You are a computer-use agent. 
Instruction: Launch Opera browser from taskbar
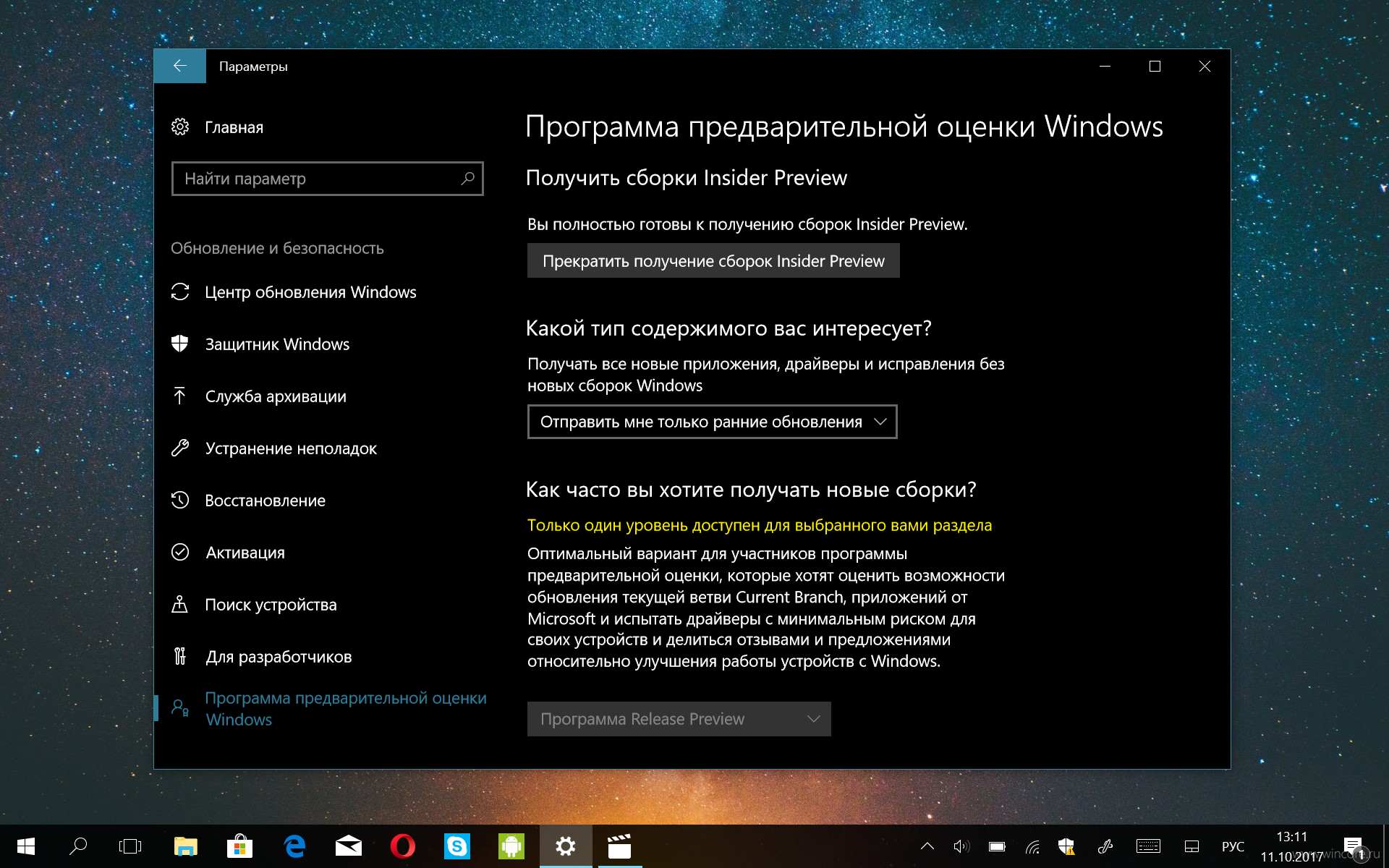tap(403, 846)
